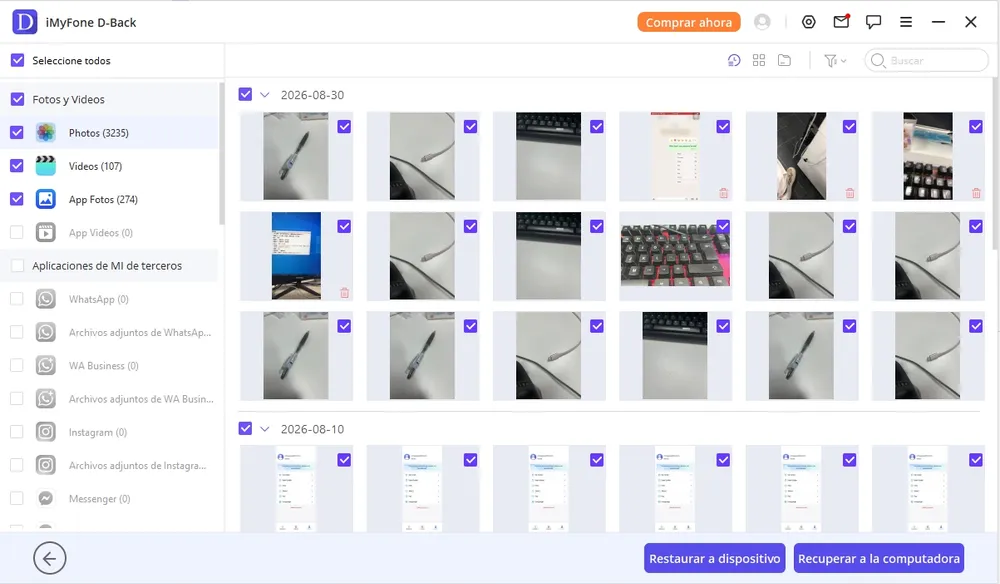1000x584 pixels.
Task: Toggle the 2026-08-10 date group checkbox
Action: click(245, 428)
